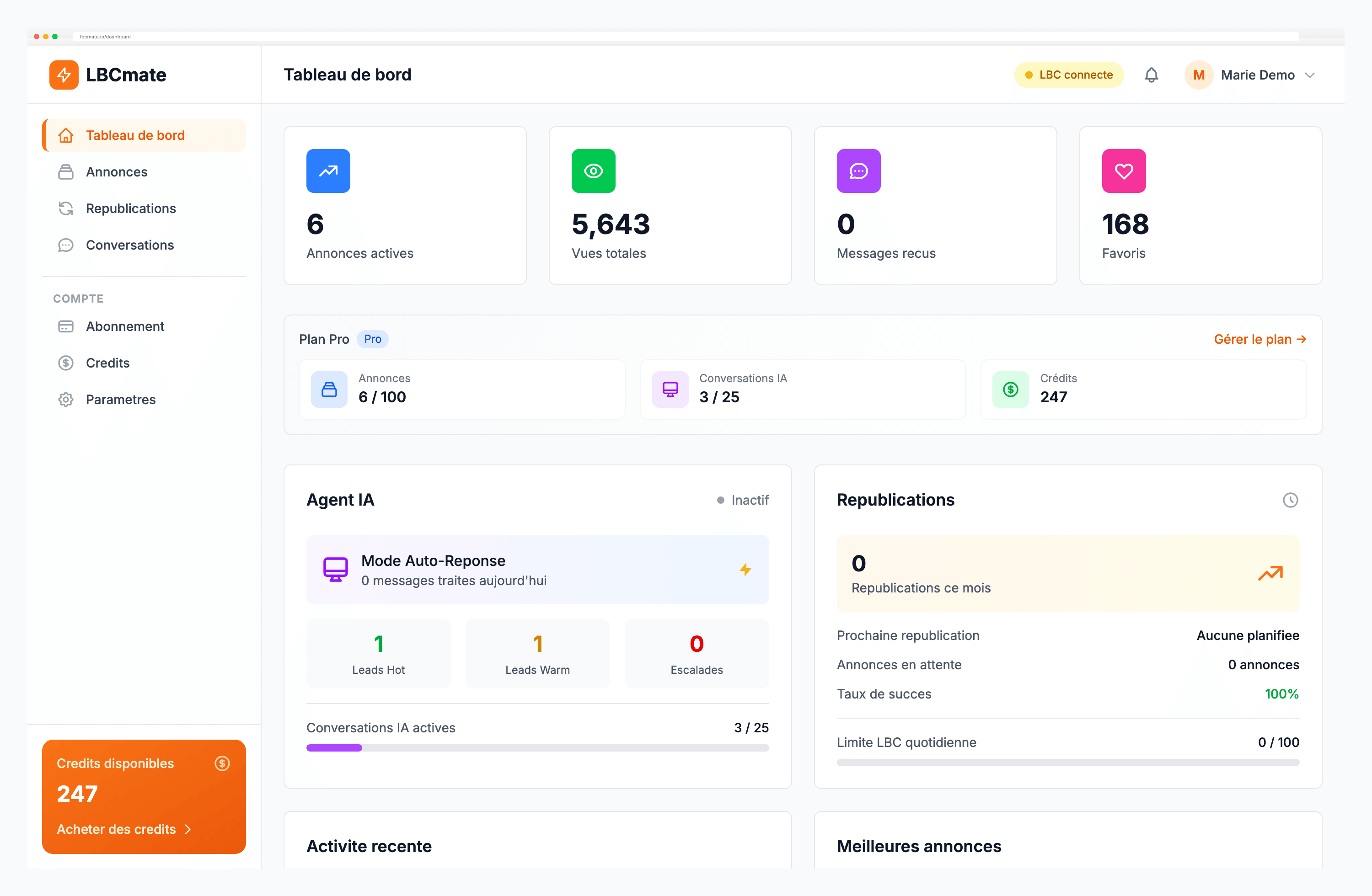Click the Conversations IA actives progress bar

537,747
